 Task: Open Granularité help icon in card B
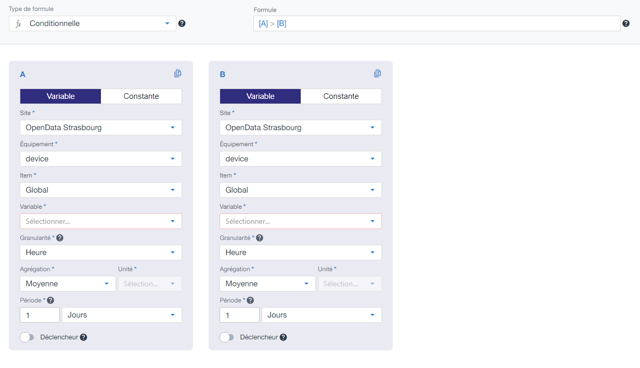click(260, 238)
